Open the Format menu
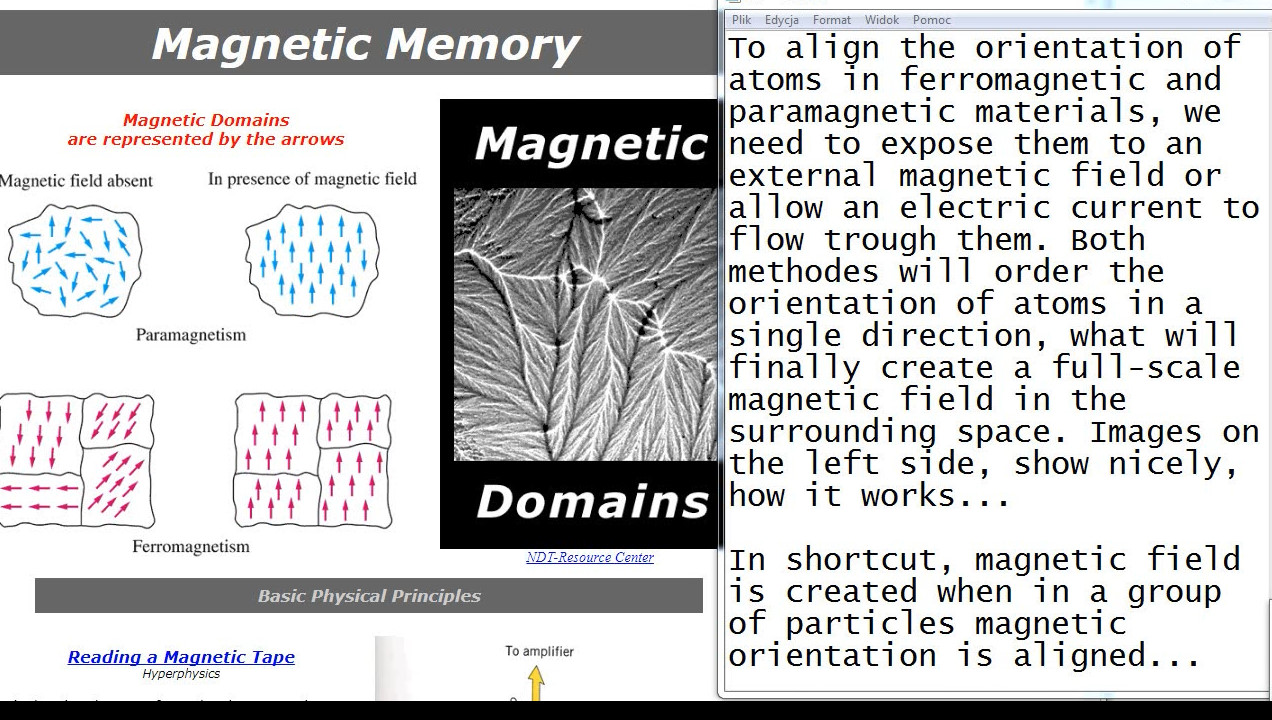Image resolution: width=1272 pixels, height=720 pixels. pos(831,20)
